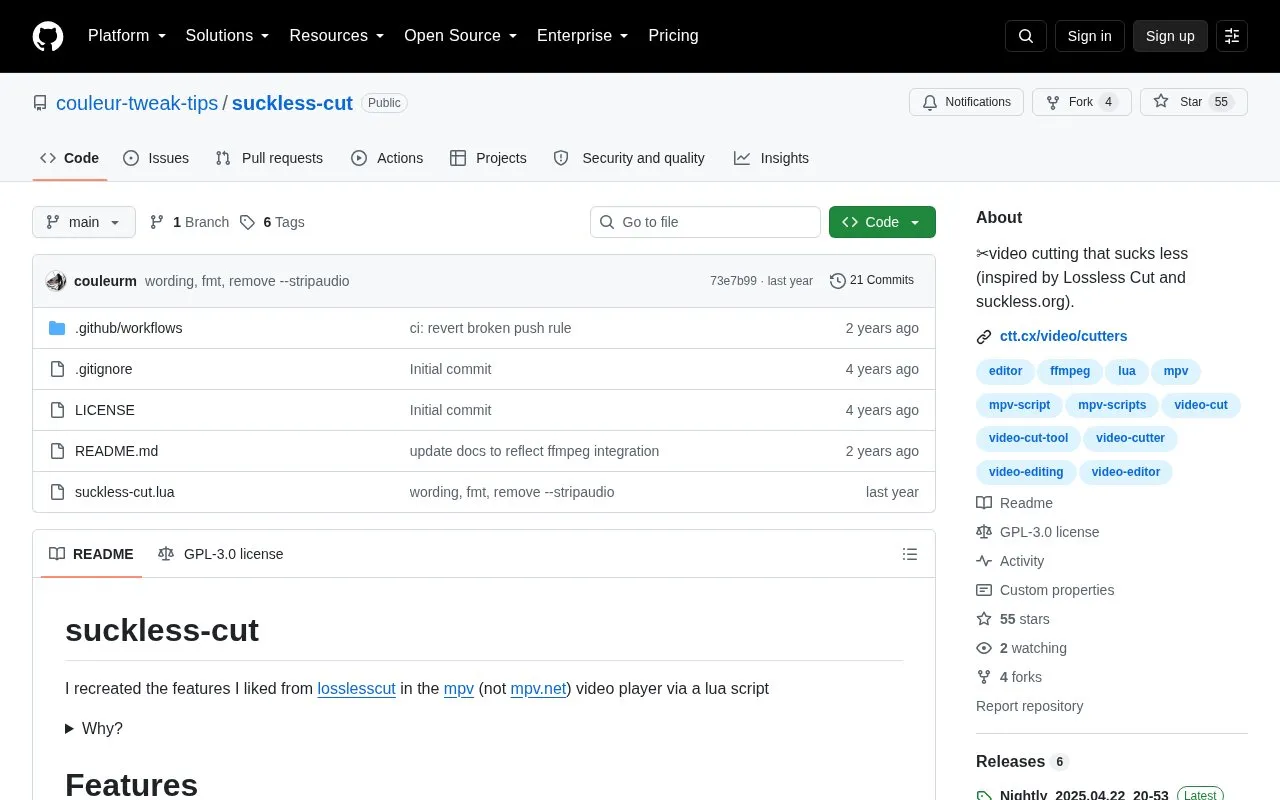Click Report repository link
1280x800 pixels.
pos(1029,706)
